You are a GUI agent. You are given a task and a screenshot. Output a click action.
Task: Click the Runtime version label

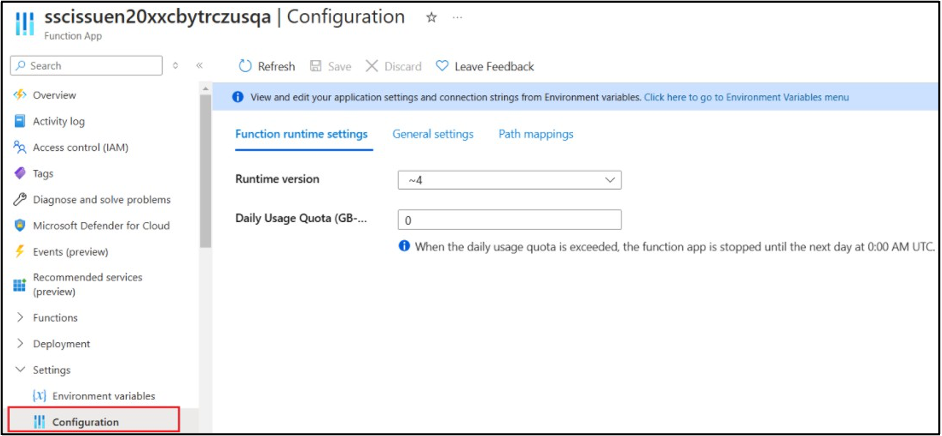277,179
